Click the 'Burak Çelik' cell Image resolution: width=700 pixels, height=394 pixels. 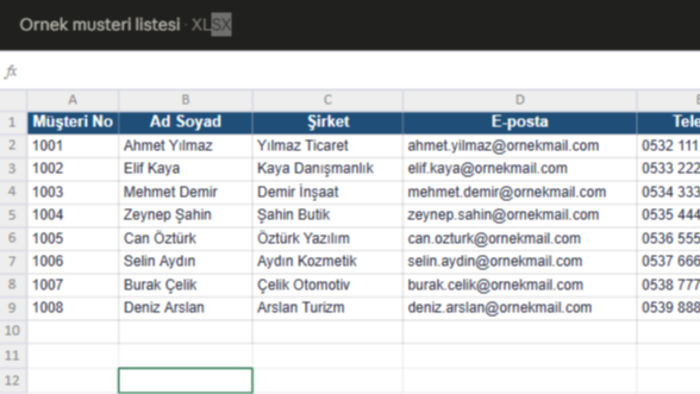[185, 285]
